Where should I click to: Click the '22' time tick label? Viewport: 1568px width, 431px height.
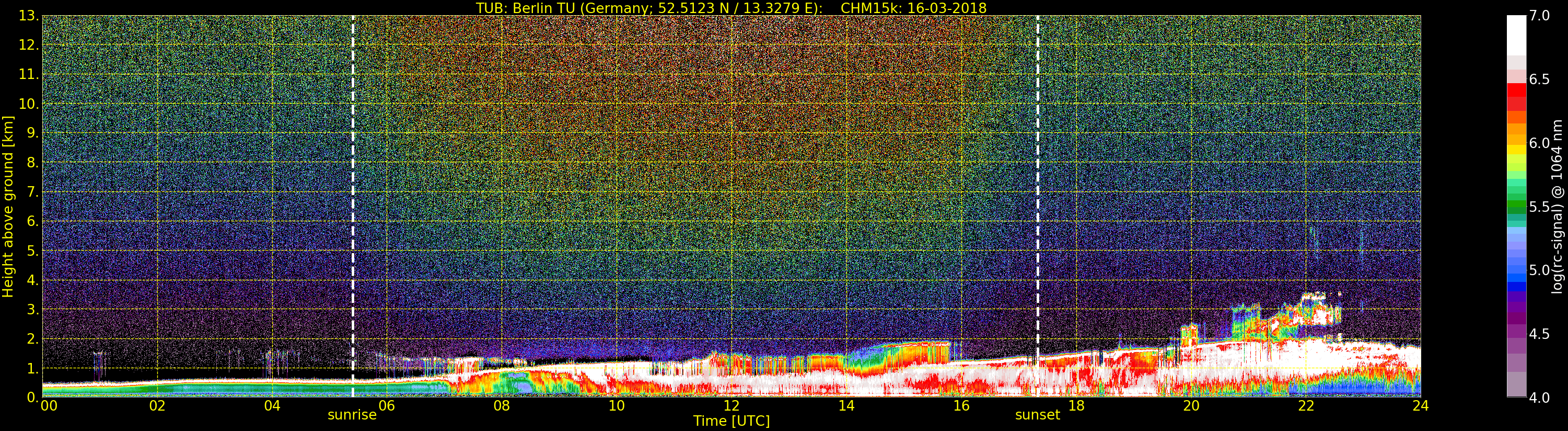click(x=1306, y=405)
